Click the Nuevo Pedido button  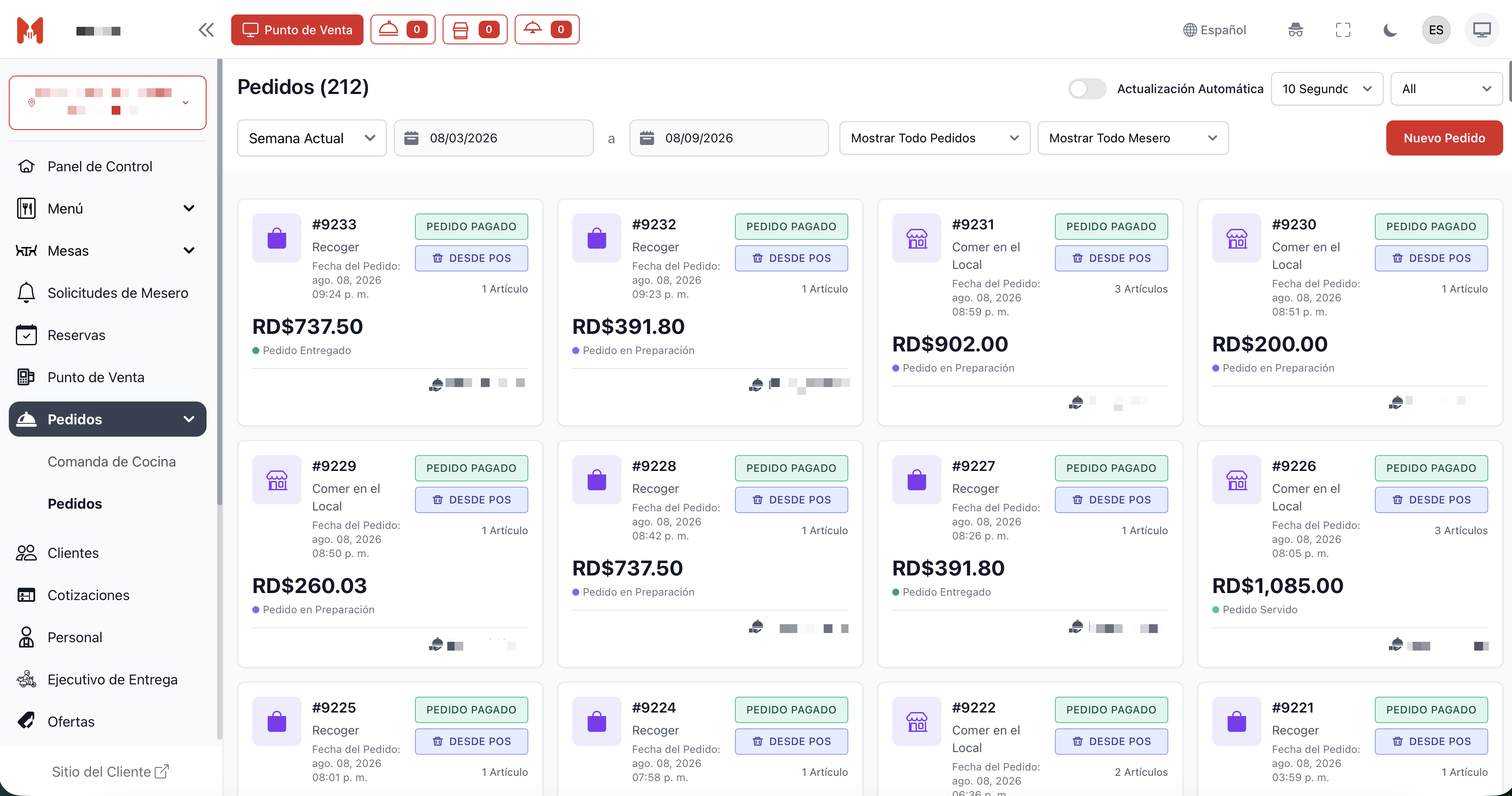pyautogui.click(x=1444, y=138)
